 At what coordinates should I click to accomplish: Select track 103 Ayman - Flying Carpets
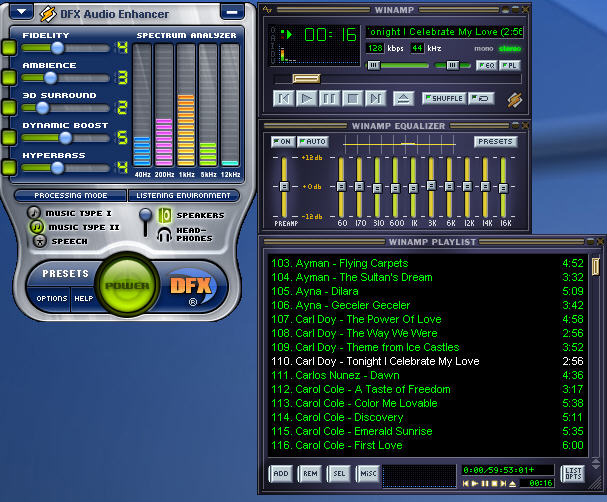427,263
